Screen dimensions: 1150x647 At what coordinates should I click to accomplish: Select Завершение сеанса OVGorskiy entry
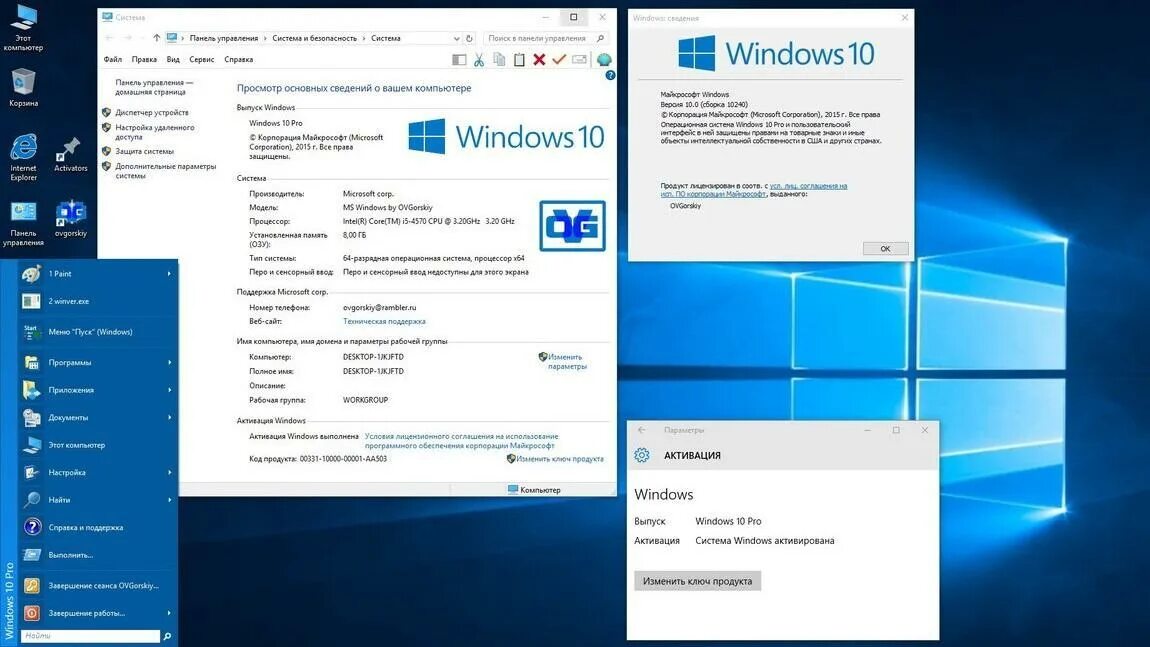click(x=98, y=586)
